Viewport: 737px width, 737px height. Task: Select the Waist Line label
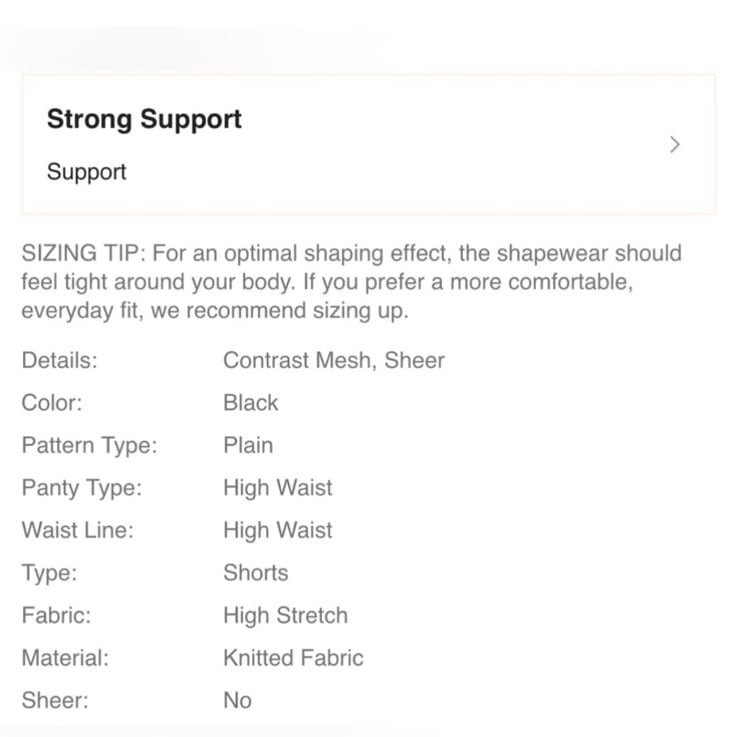tap(78, 530)
